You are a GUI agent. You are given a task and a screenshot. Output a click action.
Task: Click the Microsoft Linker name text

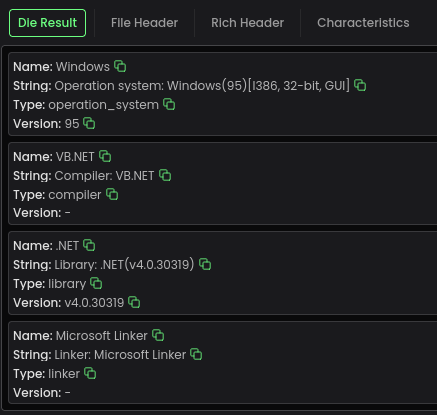[x=101, y=336]
